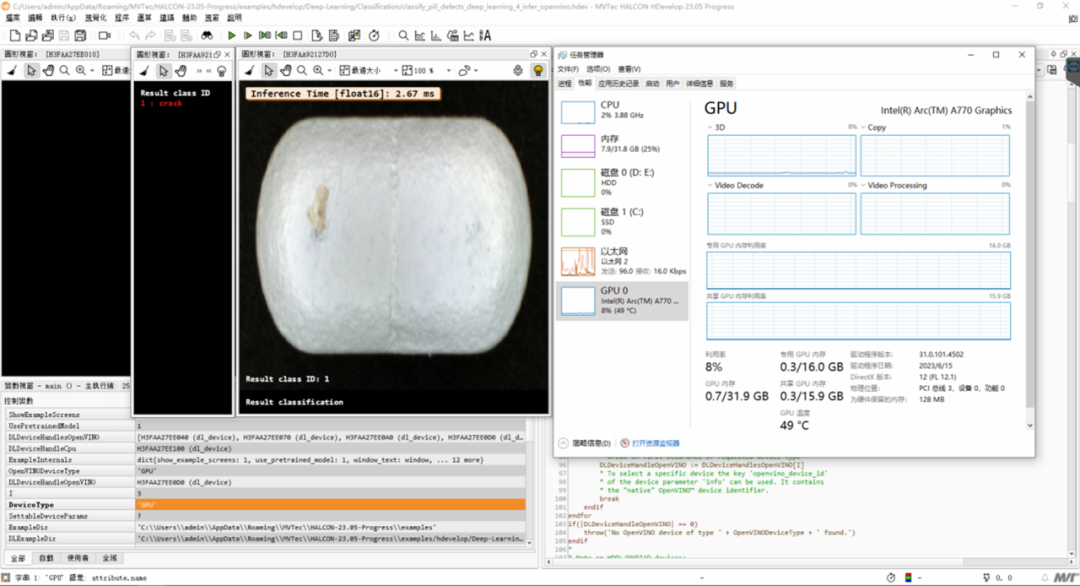Select the hand pan tool in window H3FAA27EE010
This screenshot has width=1080, height=586.
(x=48, y=70)
